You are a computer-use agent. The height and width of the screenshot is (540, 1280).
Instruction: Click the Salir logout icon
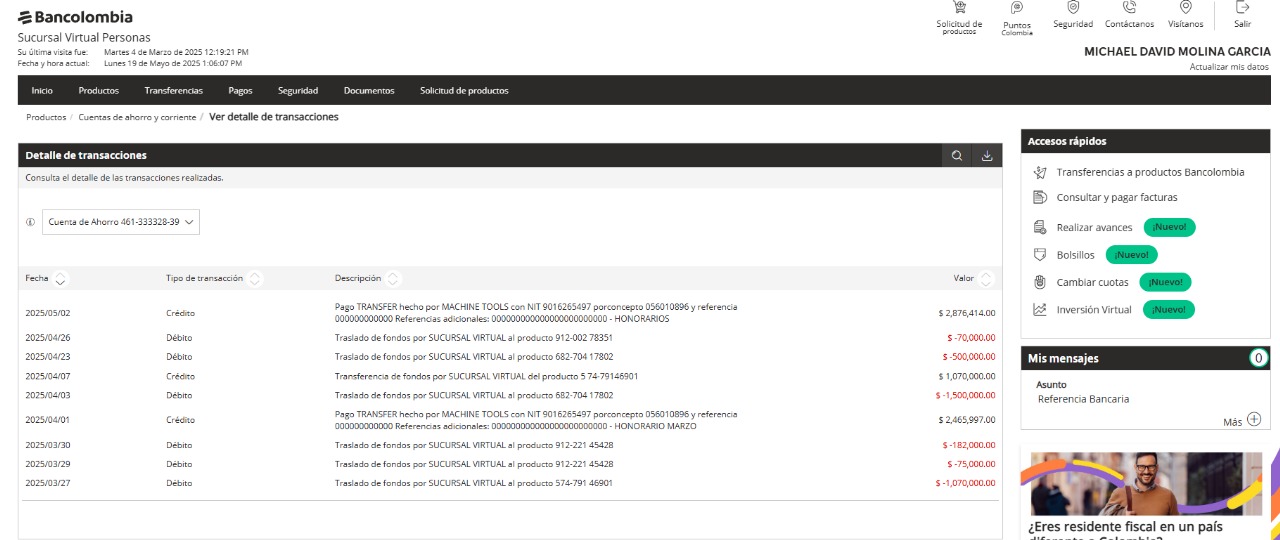[x=1242, y=7]
